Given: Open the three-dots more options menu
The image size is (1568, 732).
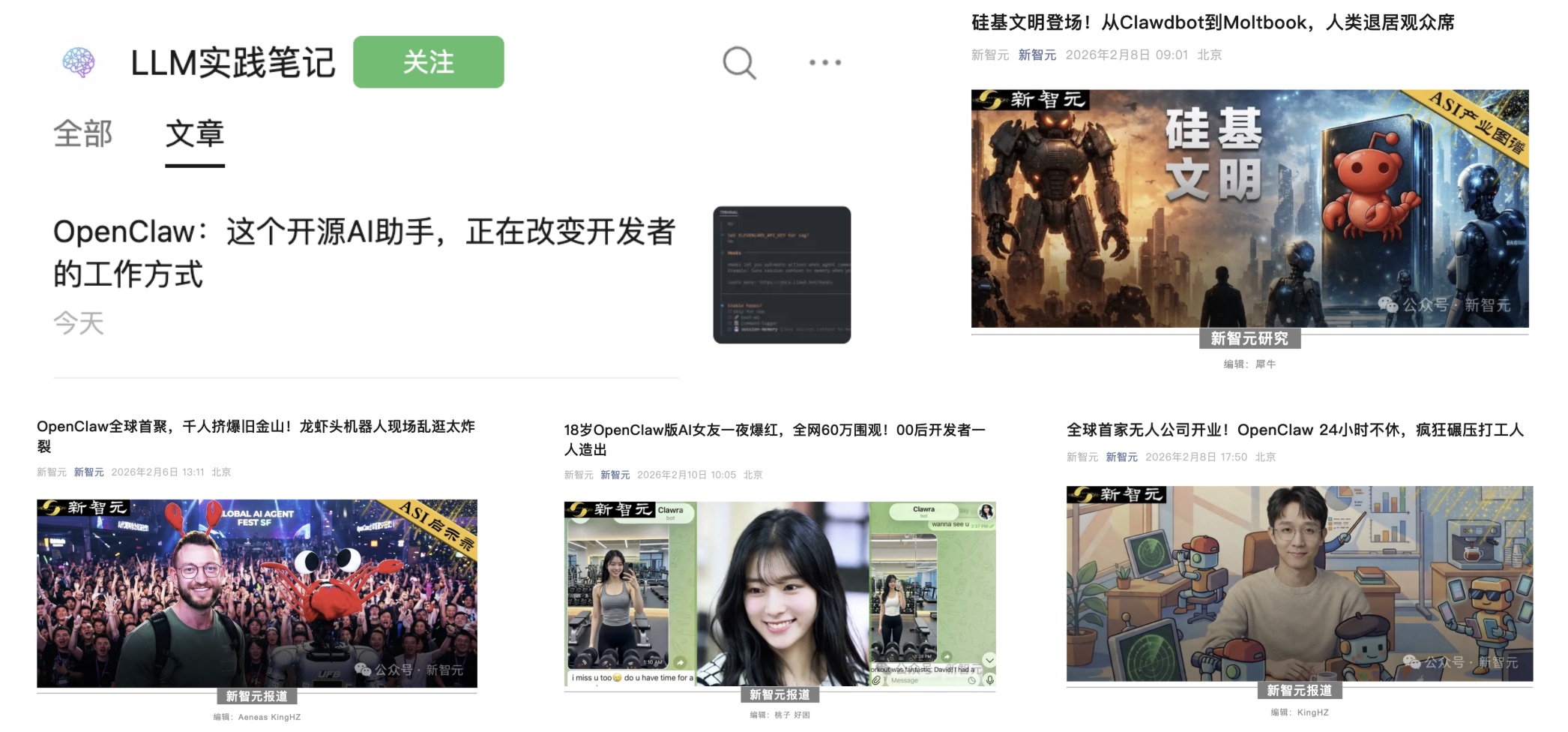Looking at the screenshot, I should pos(824,63).
